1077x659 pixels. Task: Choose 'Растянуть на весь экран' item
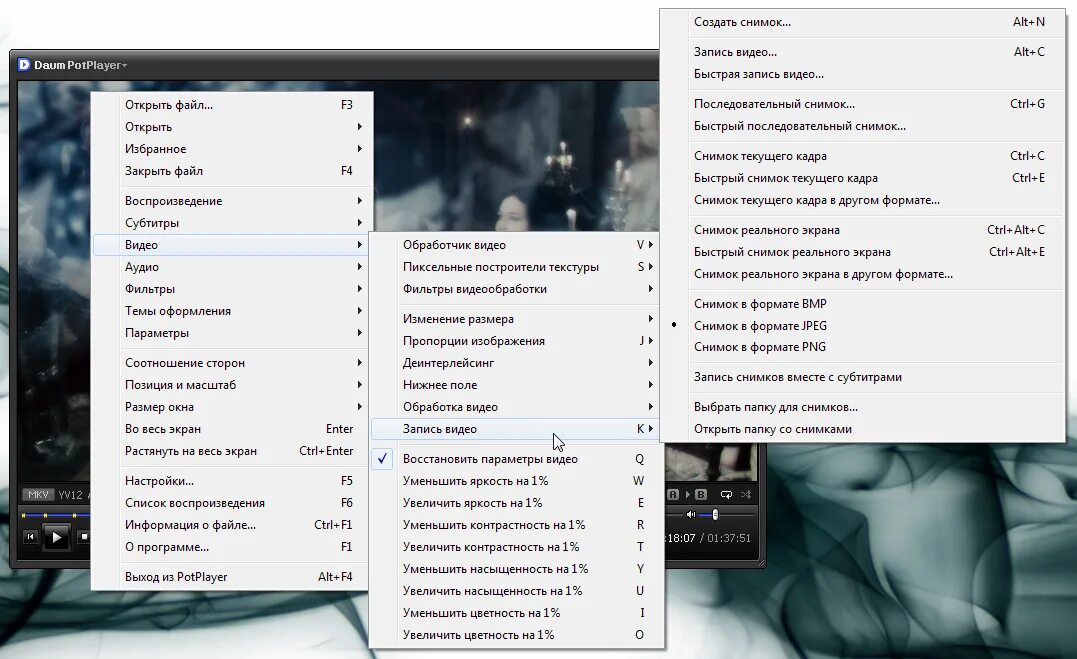coord(232,451)
